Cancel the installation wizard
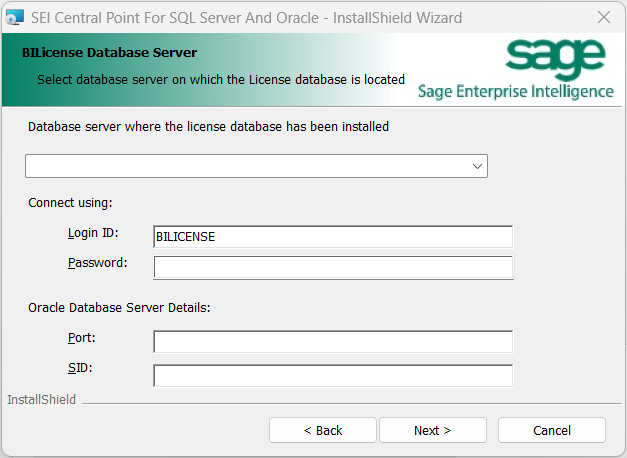 click(551, 430)
